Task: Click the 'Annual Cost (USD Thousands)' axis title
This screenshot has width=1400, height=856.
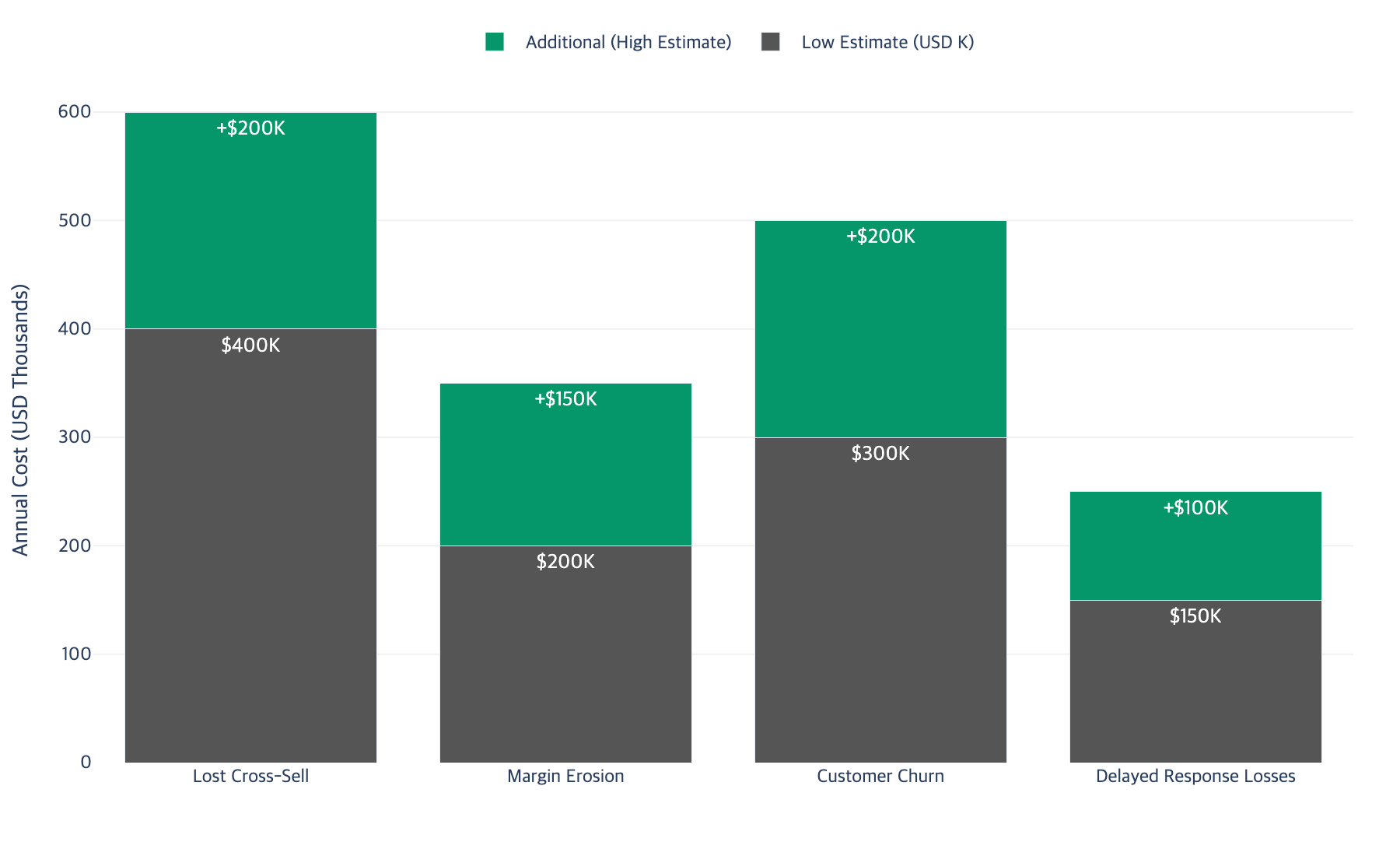Action: click(20, 420)
